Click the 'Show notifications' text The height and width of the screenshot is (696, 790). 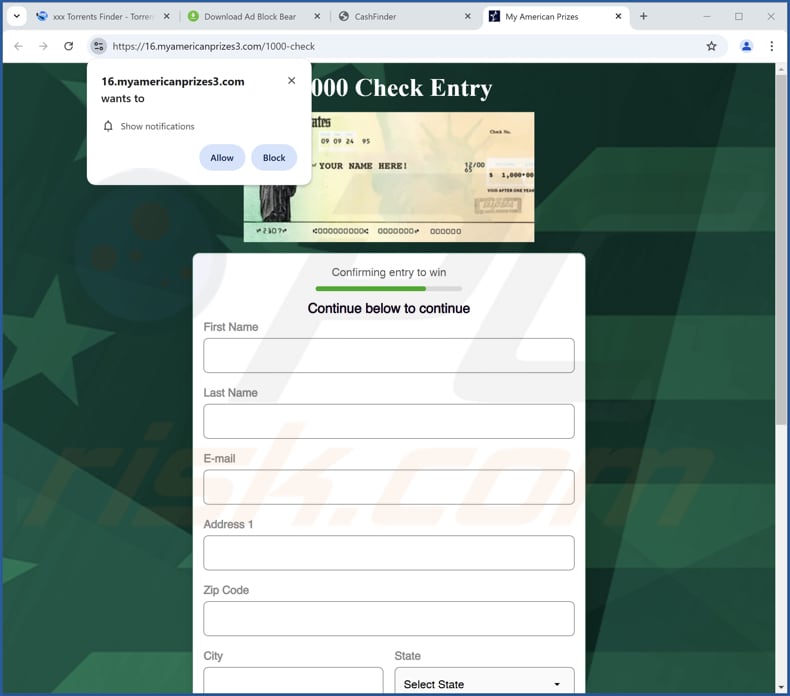point(157,126)
